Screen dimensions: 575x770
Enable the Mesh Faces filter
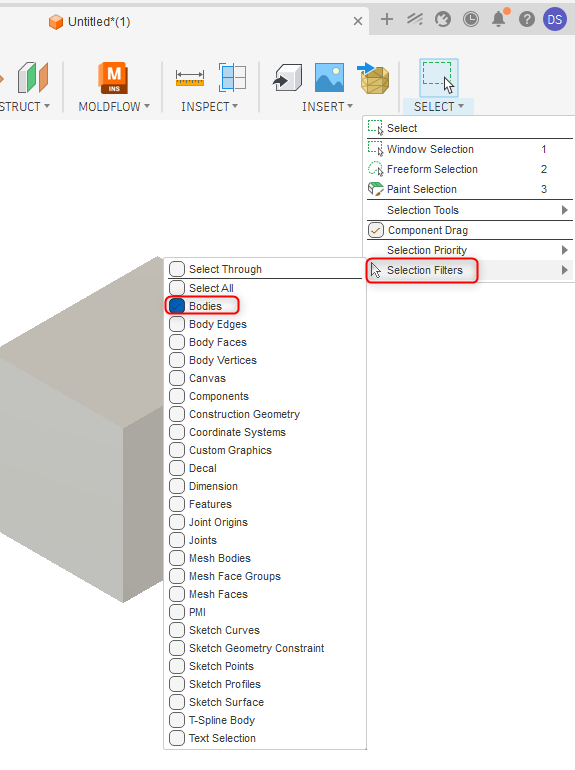177,594
